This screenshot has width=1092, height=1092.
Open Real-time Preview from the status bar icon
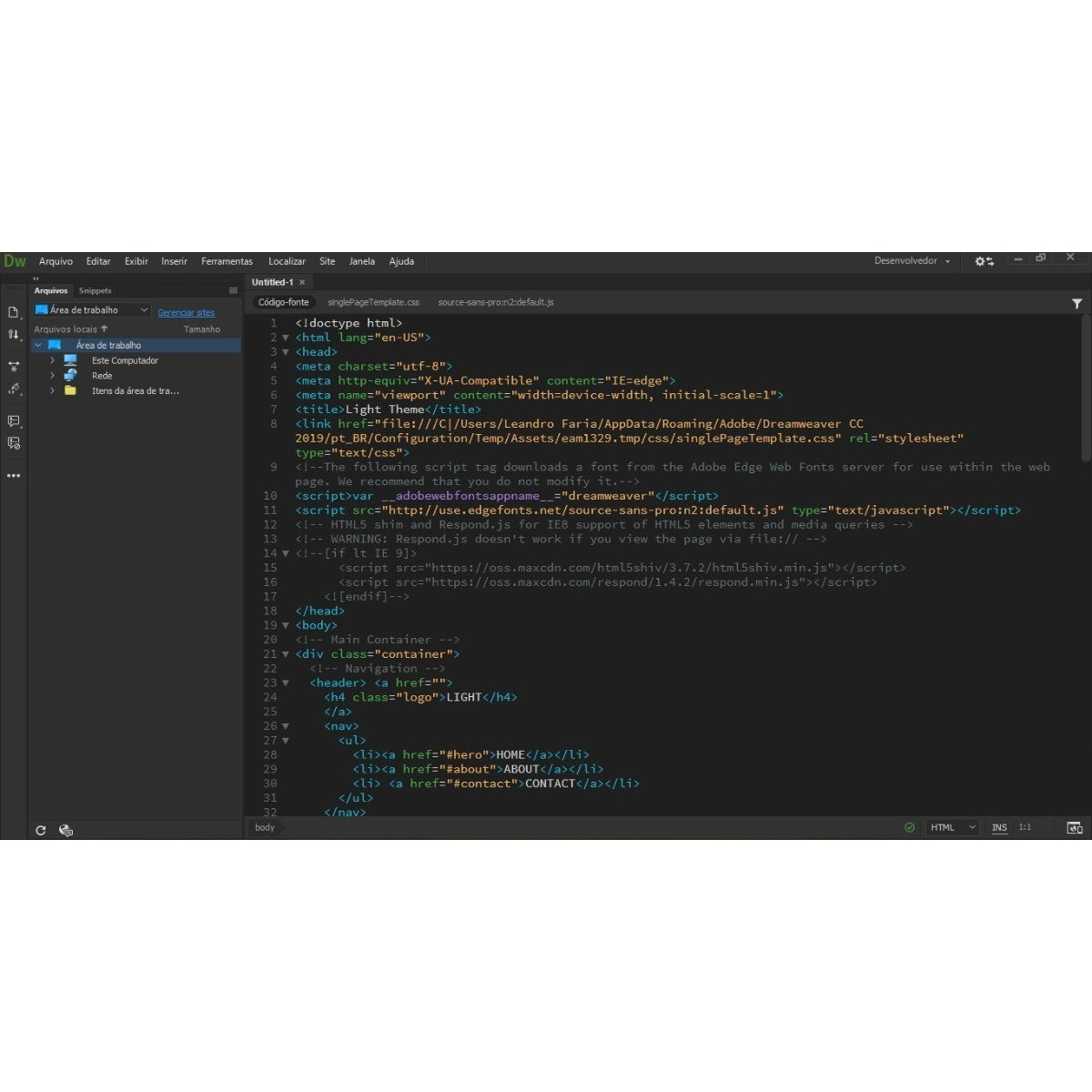pyautogui.click(x=1075, y=828)
